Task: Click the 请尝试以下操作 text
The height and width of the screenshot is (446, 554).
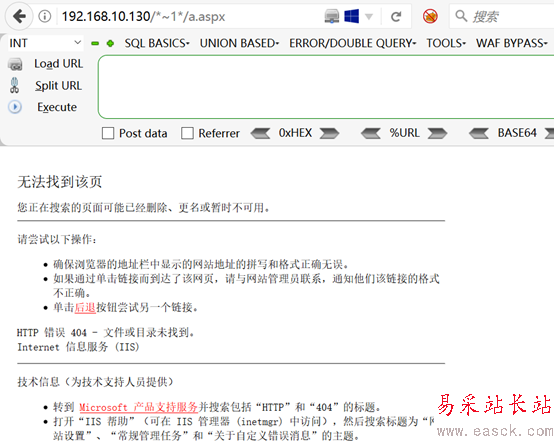Action: pos(57,240)
